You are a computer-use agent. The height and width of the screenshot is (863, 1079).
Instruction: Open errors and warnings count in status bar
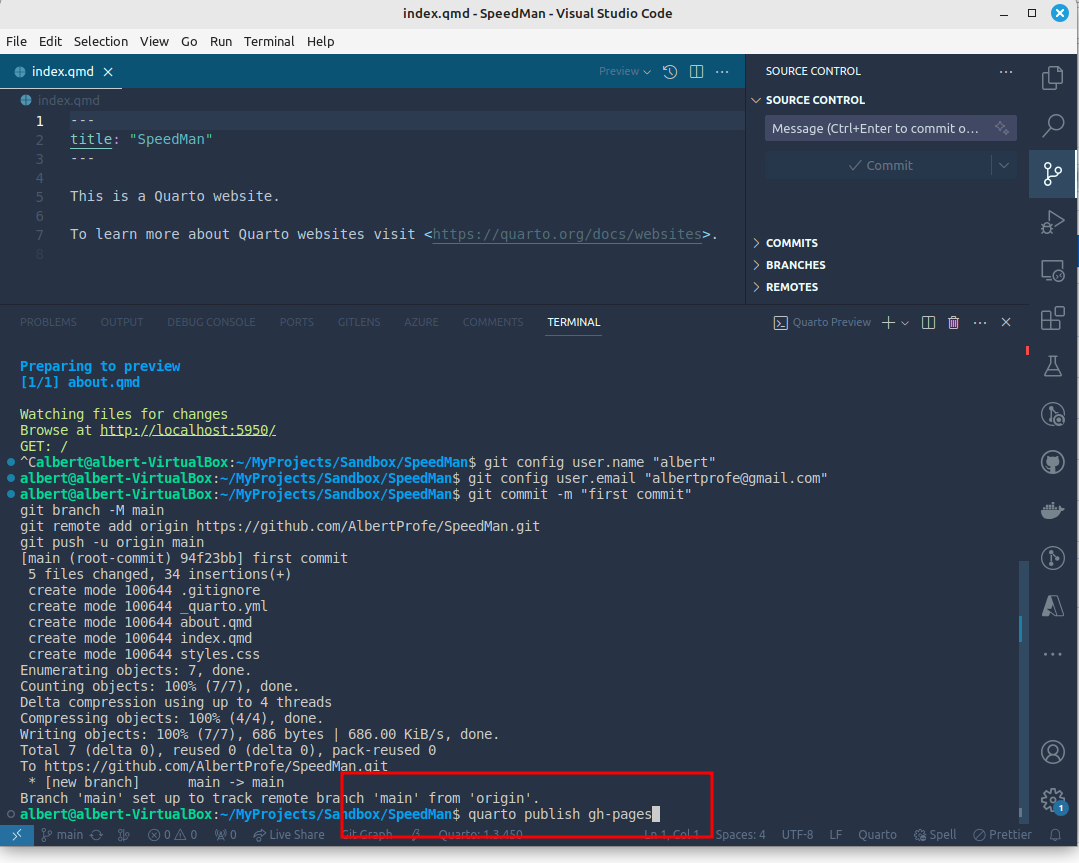173,835
